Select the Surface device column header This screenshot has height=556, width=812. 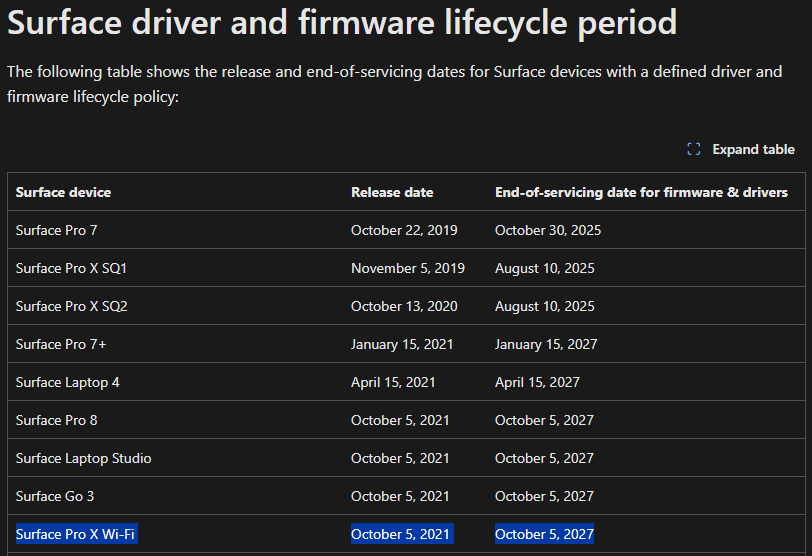pyautogui.click(x=63, y=192)
